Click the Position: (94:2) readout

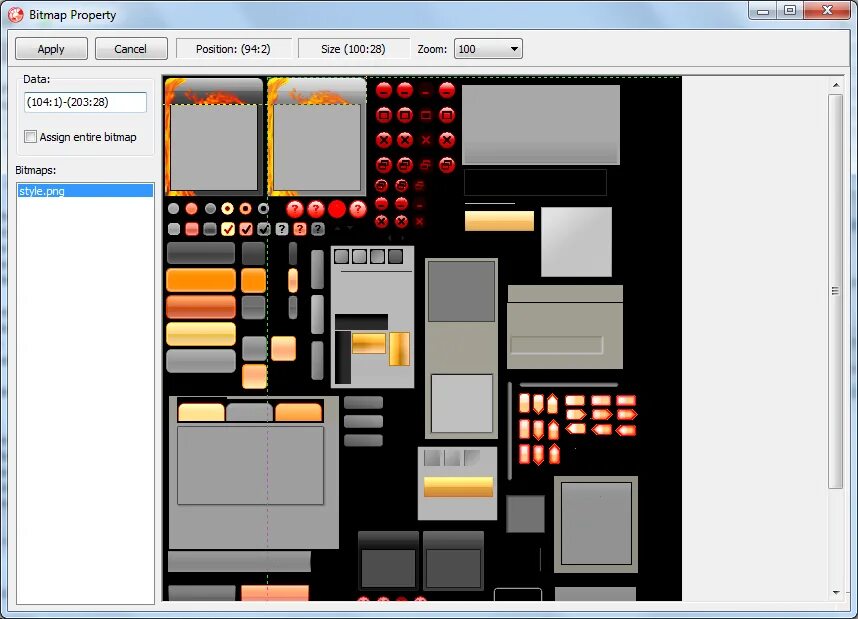click(x=233, y=49)
